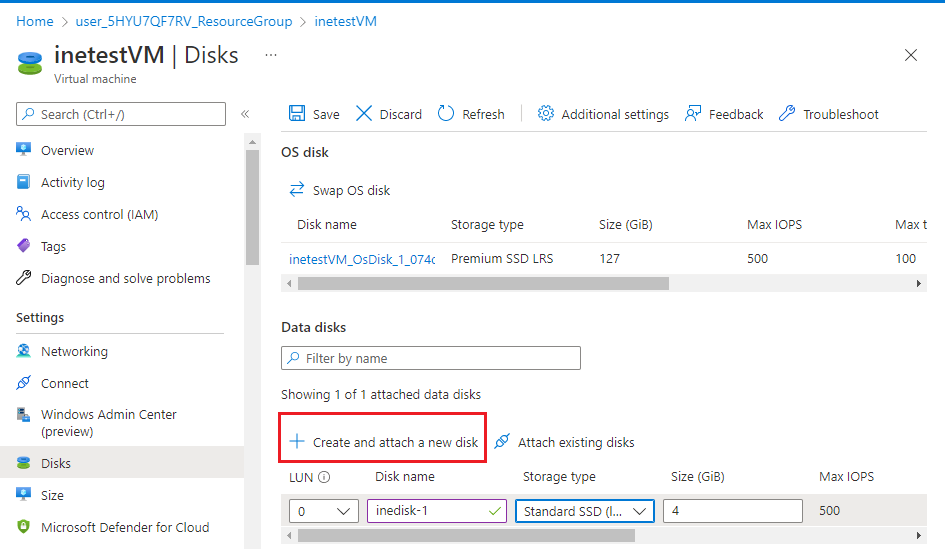The height and width of the screenshot is (549, 945).
Task: Refresh the Disks page
Action: (x=446, y=114)
